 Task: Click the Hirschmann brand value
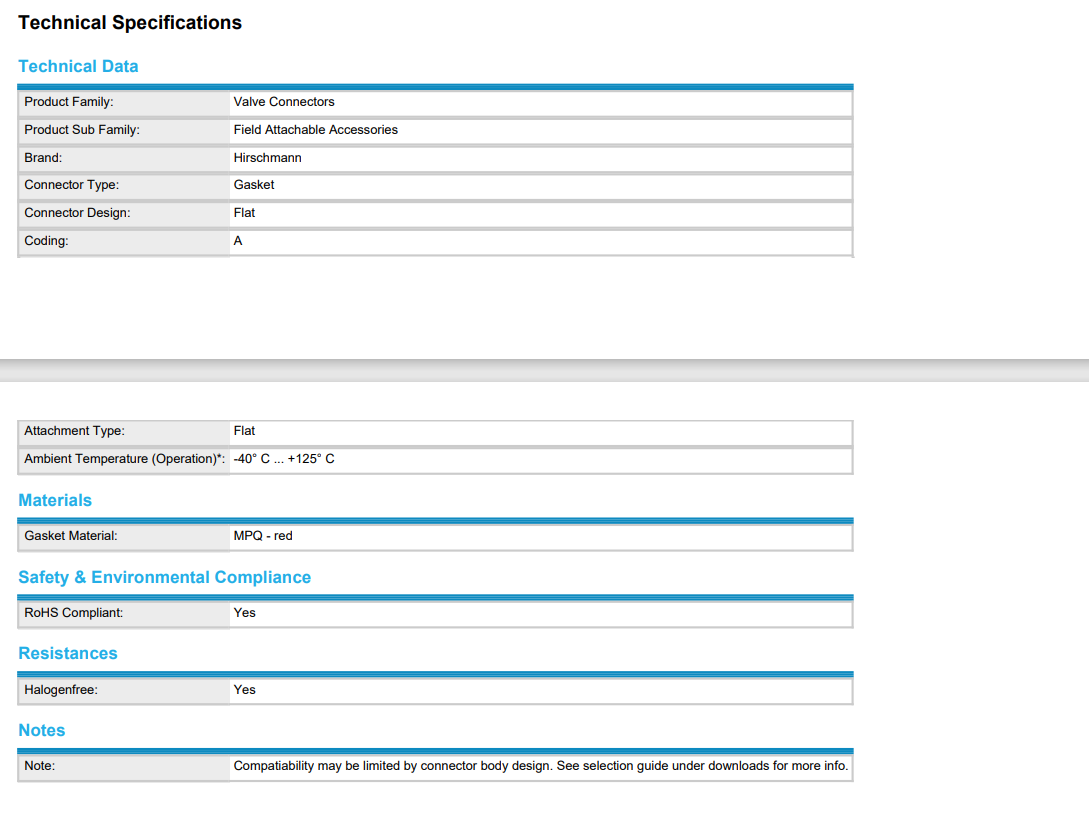[x=267, y=158]
